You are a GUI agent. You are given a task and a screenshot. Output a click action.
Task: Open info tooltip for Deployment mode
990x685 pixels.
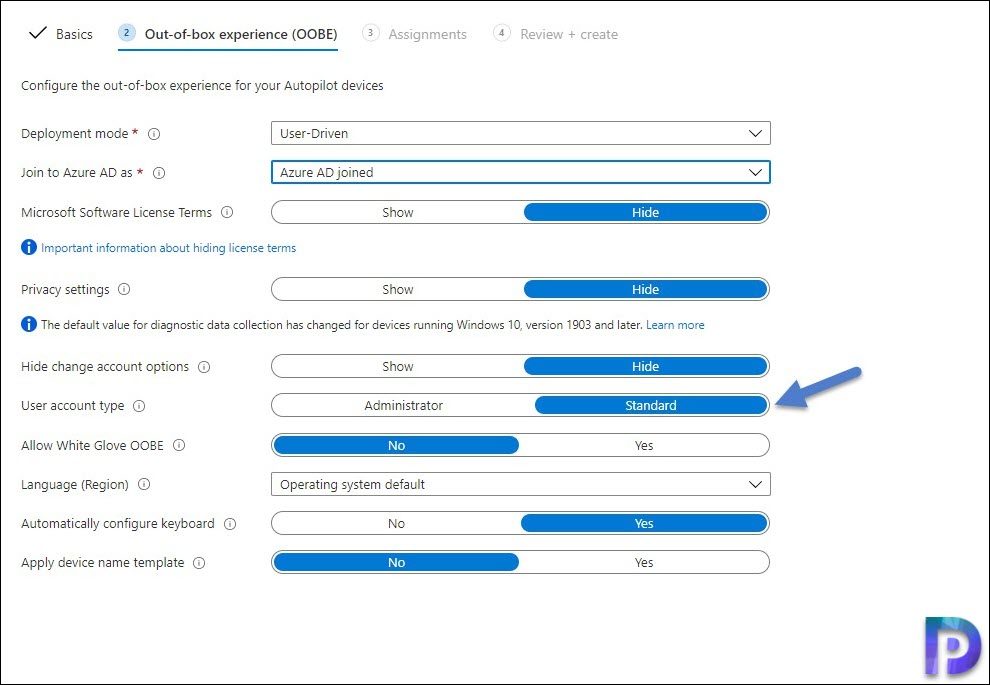(154, 134)
